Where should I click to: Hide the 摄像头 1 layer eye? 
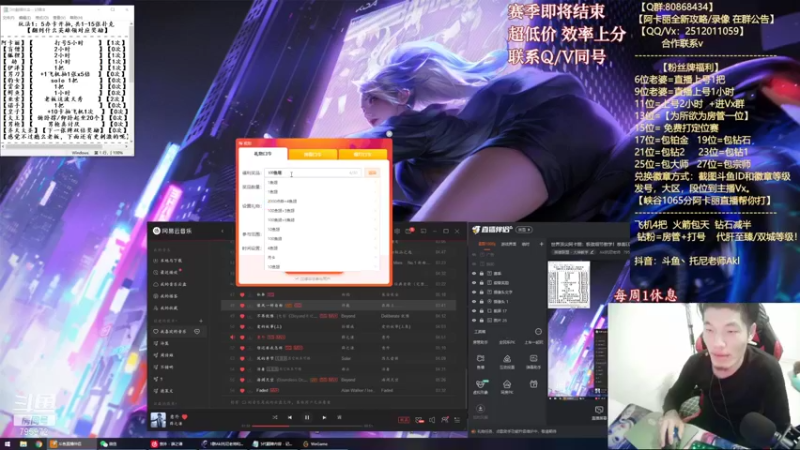pyautogui.click(x=474, y=302)
